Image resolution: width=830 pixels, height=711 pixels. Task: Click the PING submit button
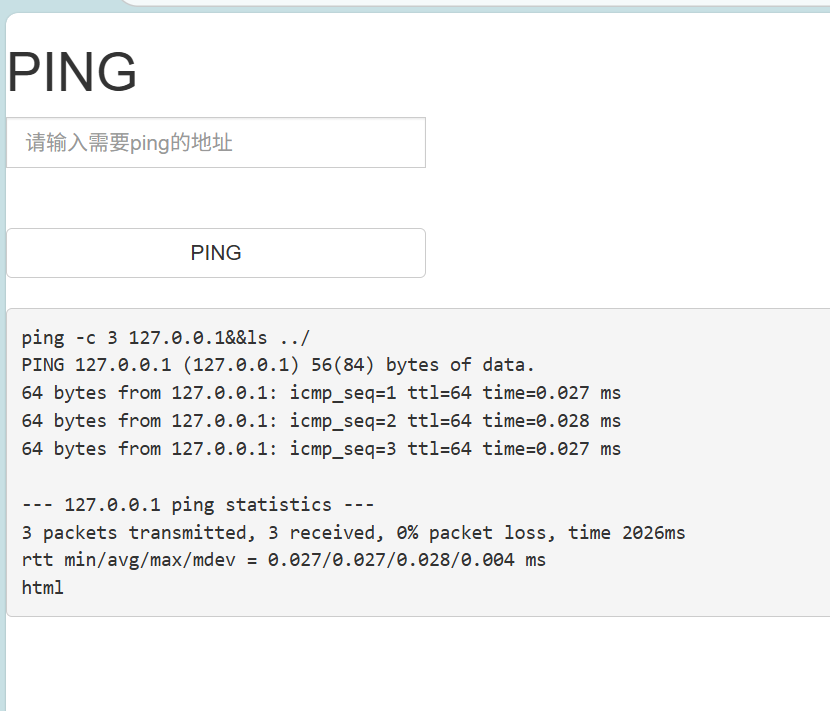click(x=216, y=253)
